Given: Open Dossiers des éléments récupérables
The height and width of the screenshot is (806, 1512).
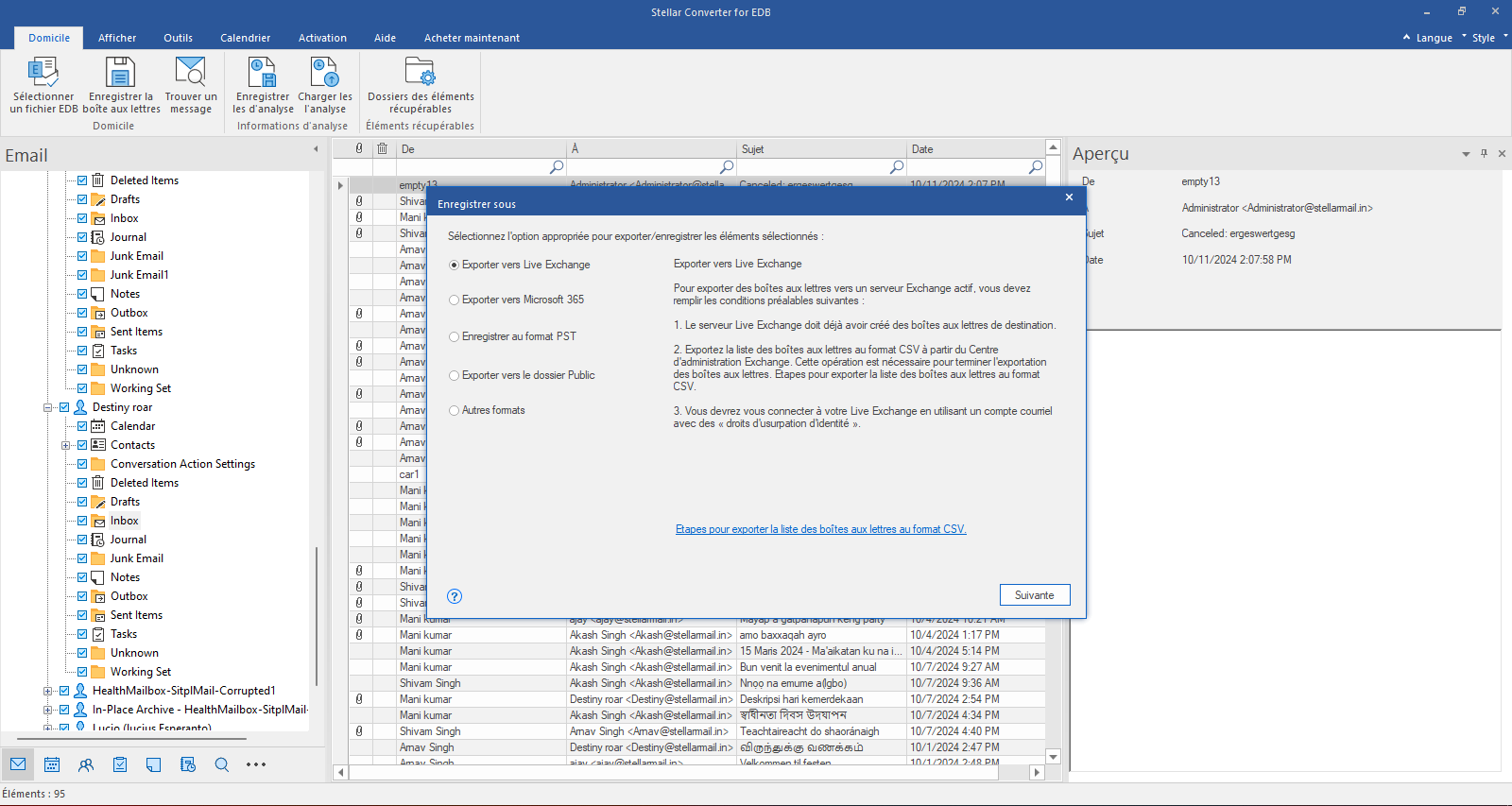Looking at the screenshot, I should pos(421,85).
